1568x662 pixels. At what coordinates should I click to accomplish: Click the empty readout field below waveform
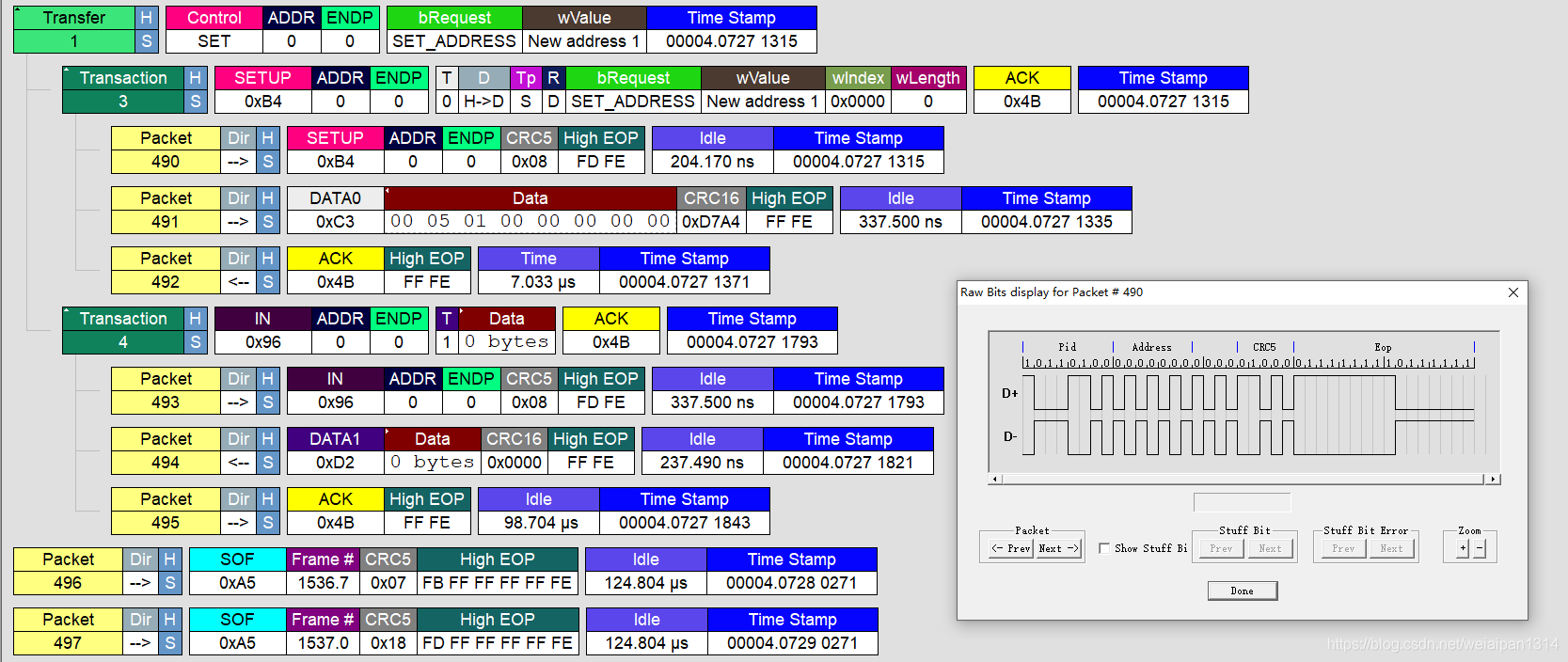click(x=1243, y=502)
